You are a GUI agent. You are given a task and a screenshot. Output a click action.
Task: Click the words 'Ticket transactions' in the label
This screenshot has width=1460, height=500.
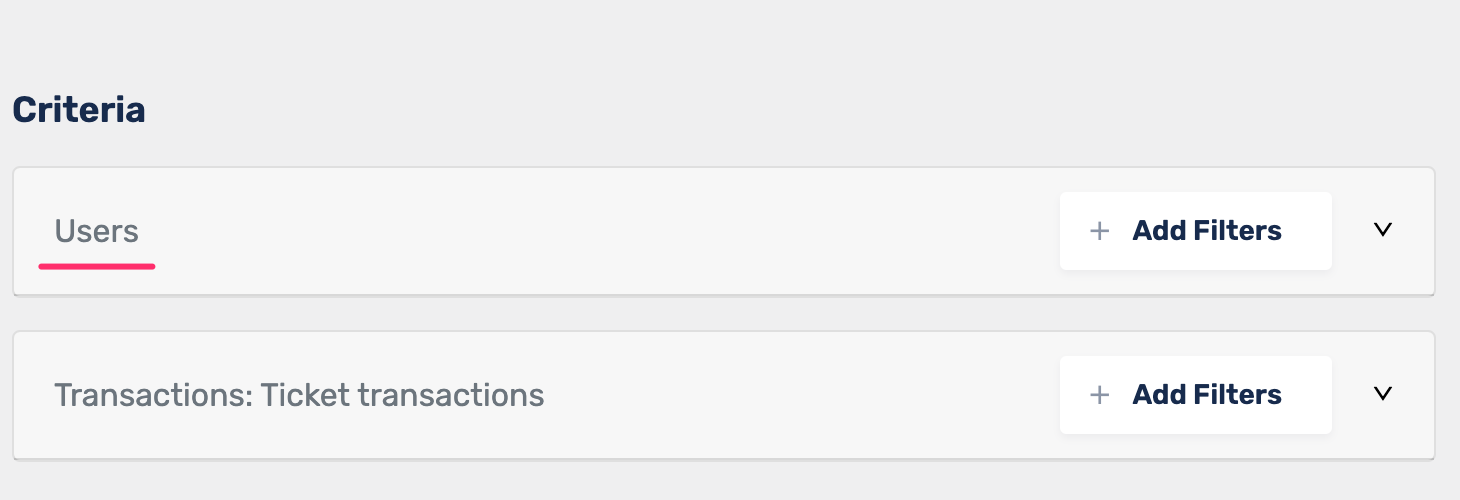[403, 395]
